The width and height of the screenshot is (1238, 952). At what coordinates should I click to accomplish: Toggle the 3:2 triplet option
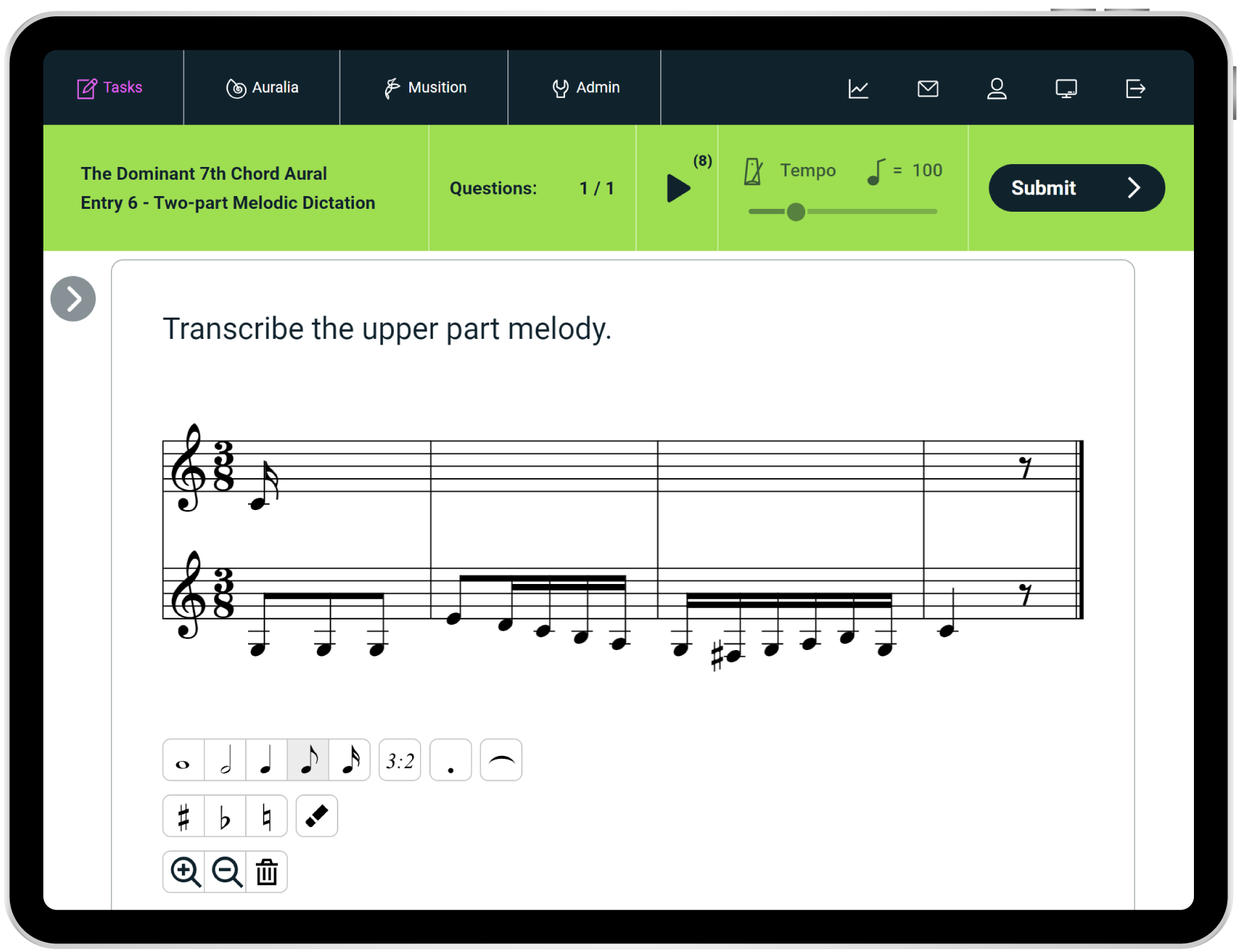[399, 761]
